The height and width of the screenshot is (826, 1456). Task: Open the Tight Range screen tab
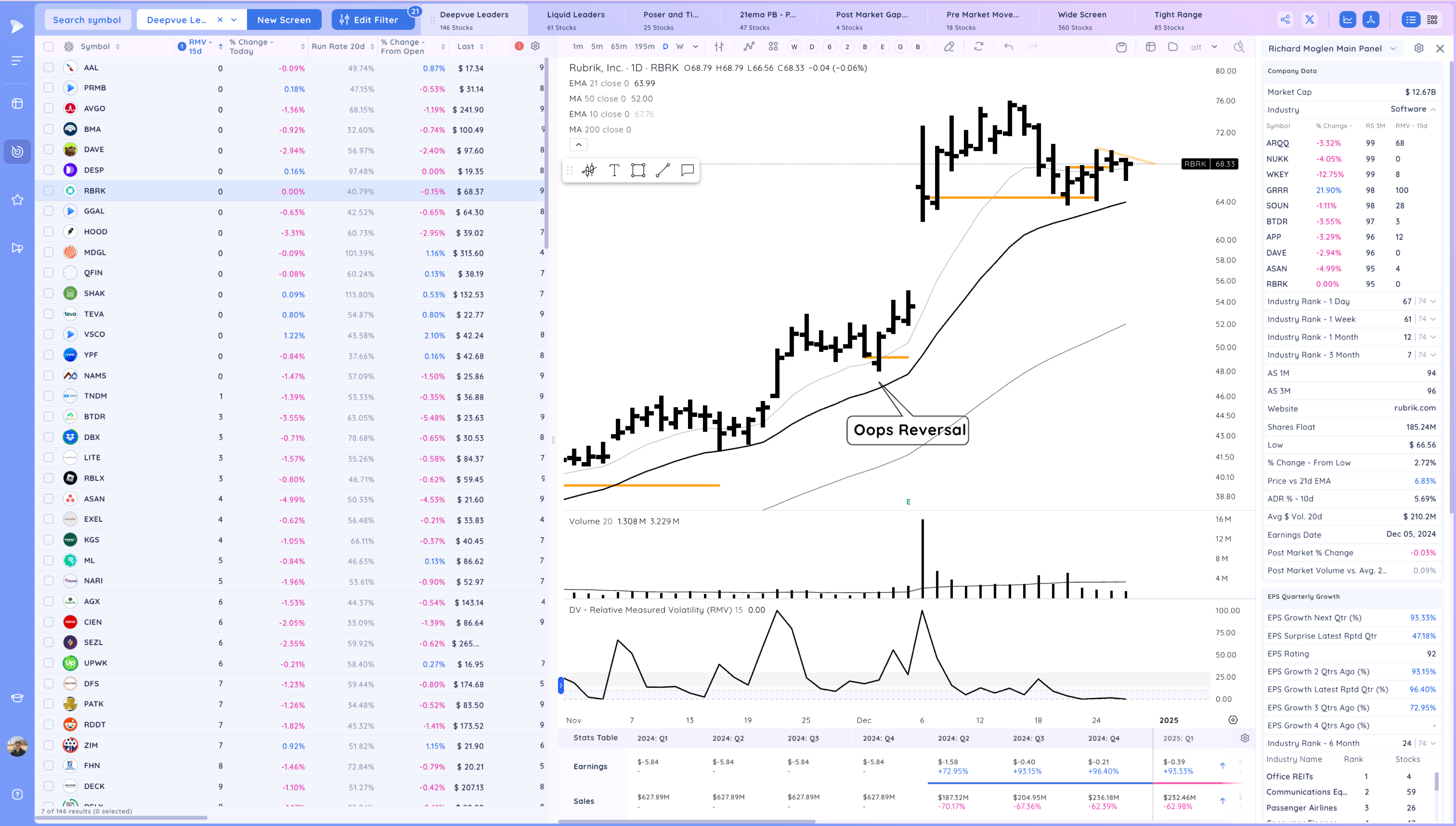pos(1178,20)
